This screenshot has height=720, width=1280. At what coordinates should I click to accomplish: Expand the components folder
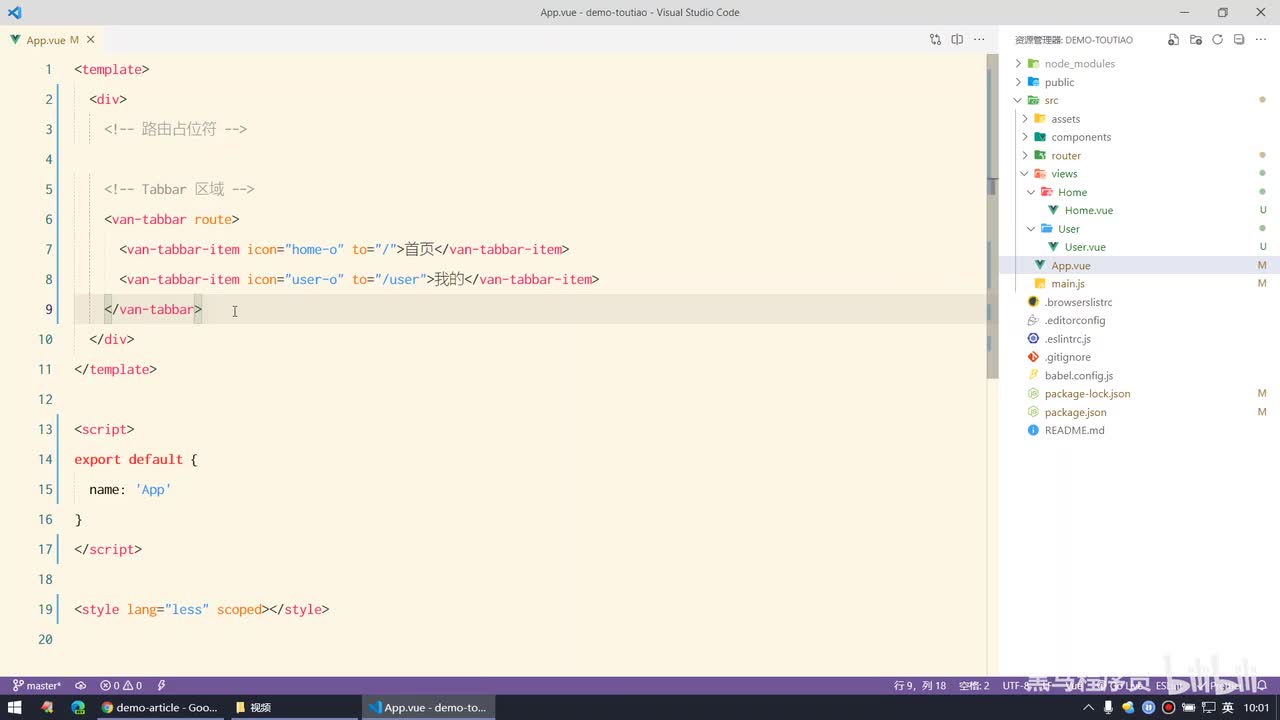click(x=1025, y=137)
